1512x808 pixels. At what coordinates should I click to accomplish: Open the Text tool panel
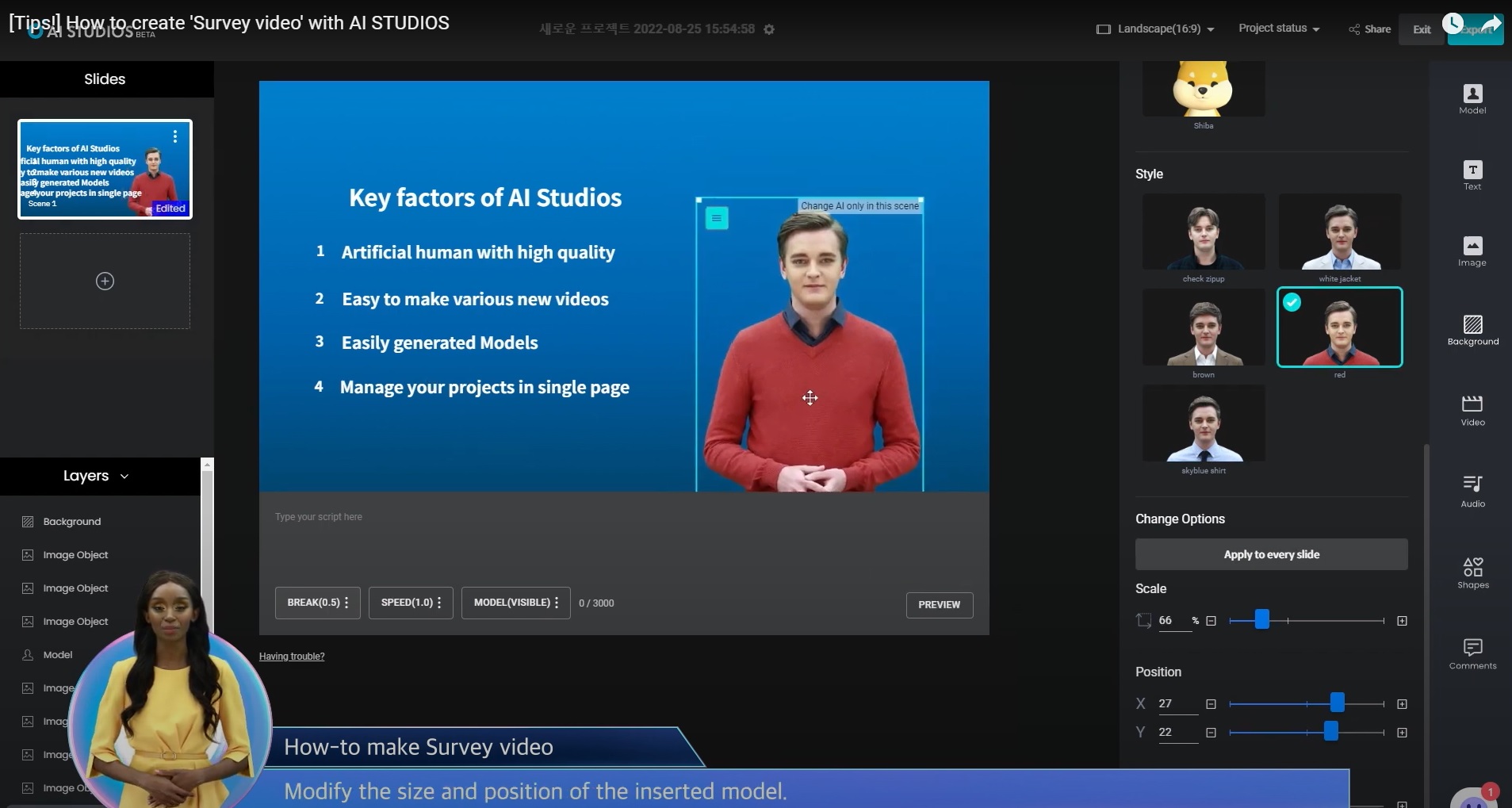coord(1472,175)
